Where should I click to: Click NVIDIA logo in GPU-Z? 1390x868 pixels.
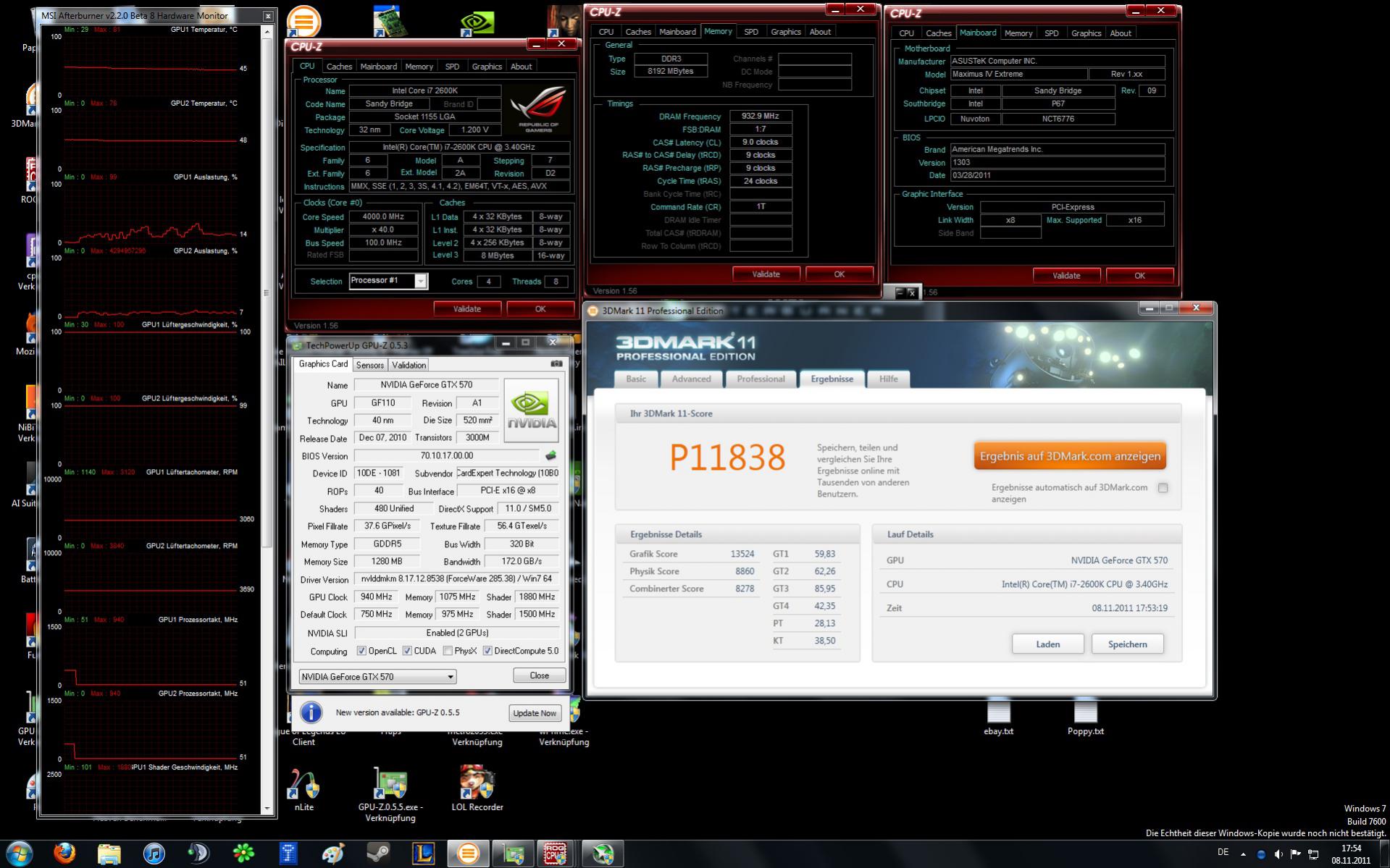point(531,410)
